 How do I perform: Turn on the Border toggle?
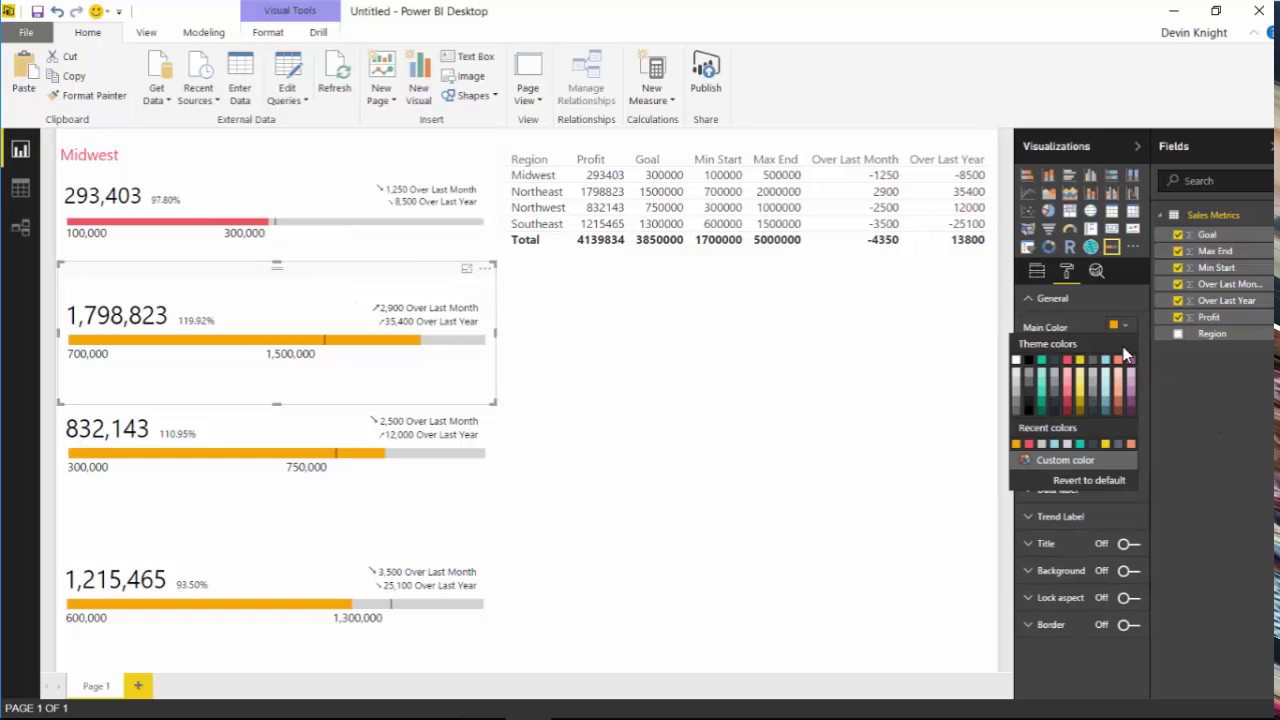point(1128,625)
